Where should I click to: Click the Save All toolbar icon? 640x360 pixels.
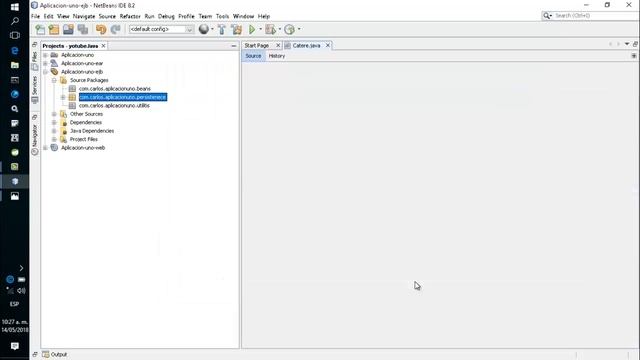coord(83,29)
